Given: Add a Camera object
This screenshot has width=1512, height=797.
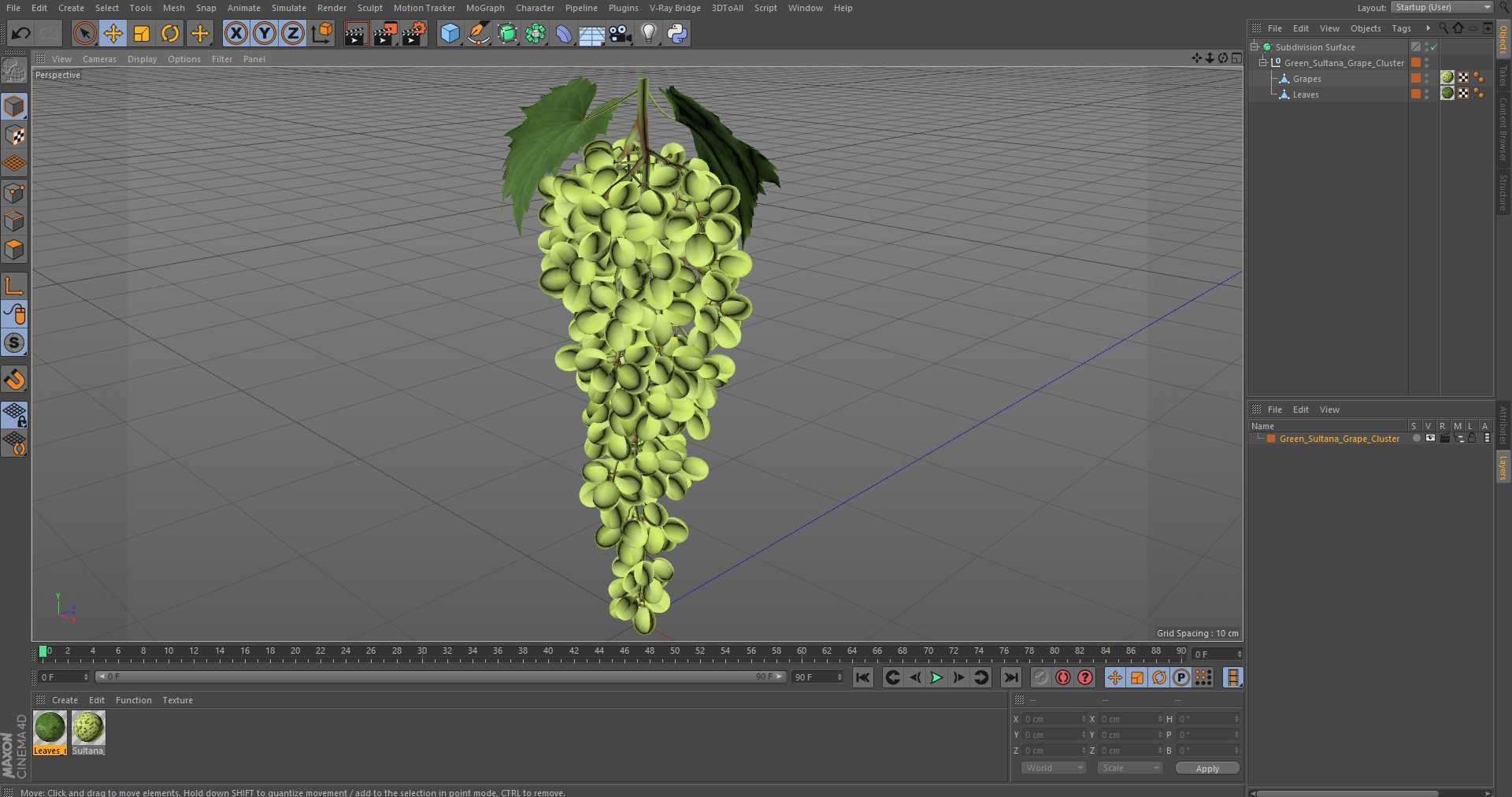Looking at the screenshot, I should 621,33.
